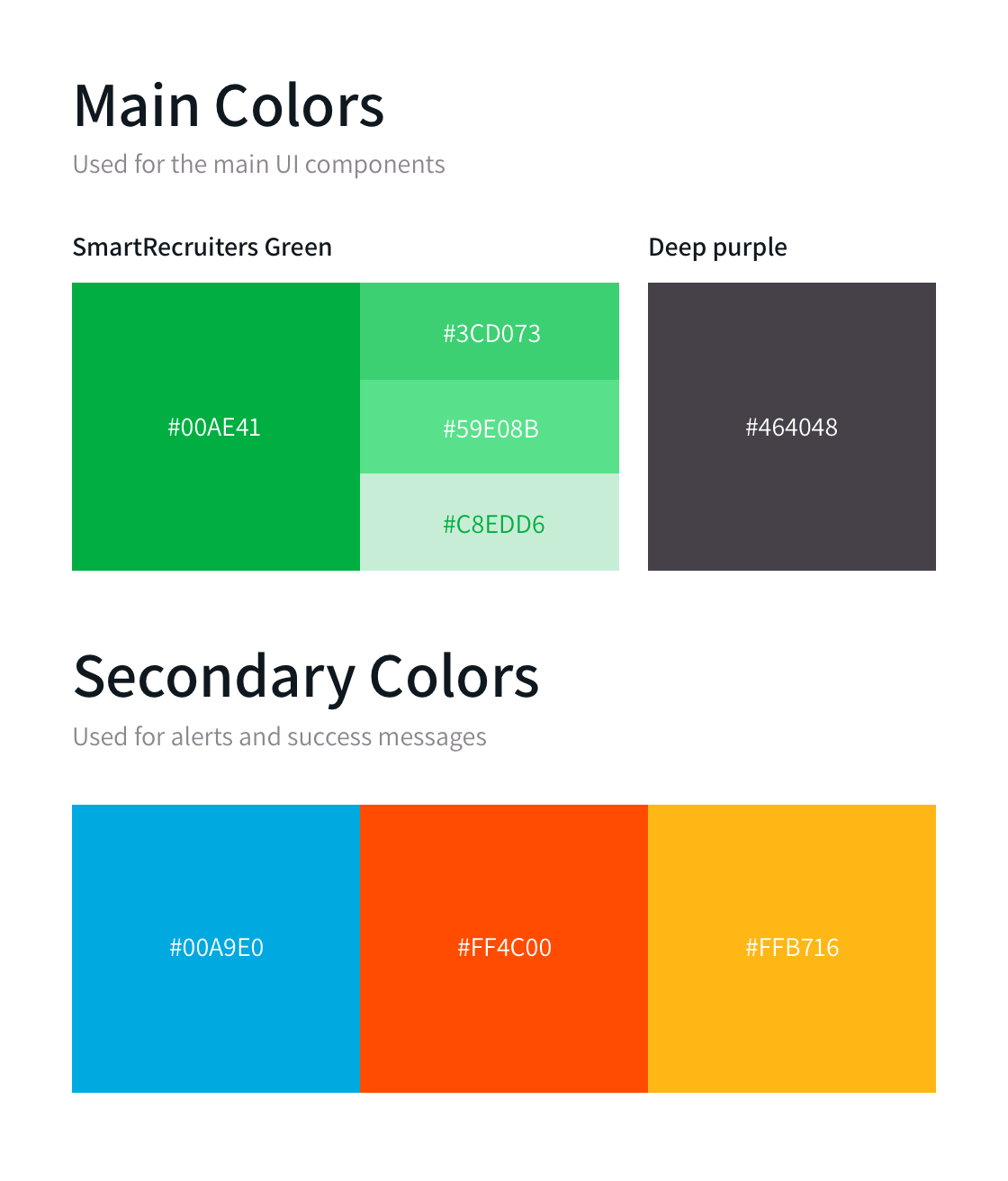This screenshot has width=1008, height=1181.
Task: Click the Secondary Colors heading
Action: click(306, 677)
